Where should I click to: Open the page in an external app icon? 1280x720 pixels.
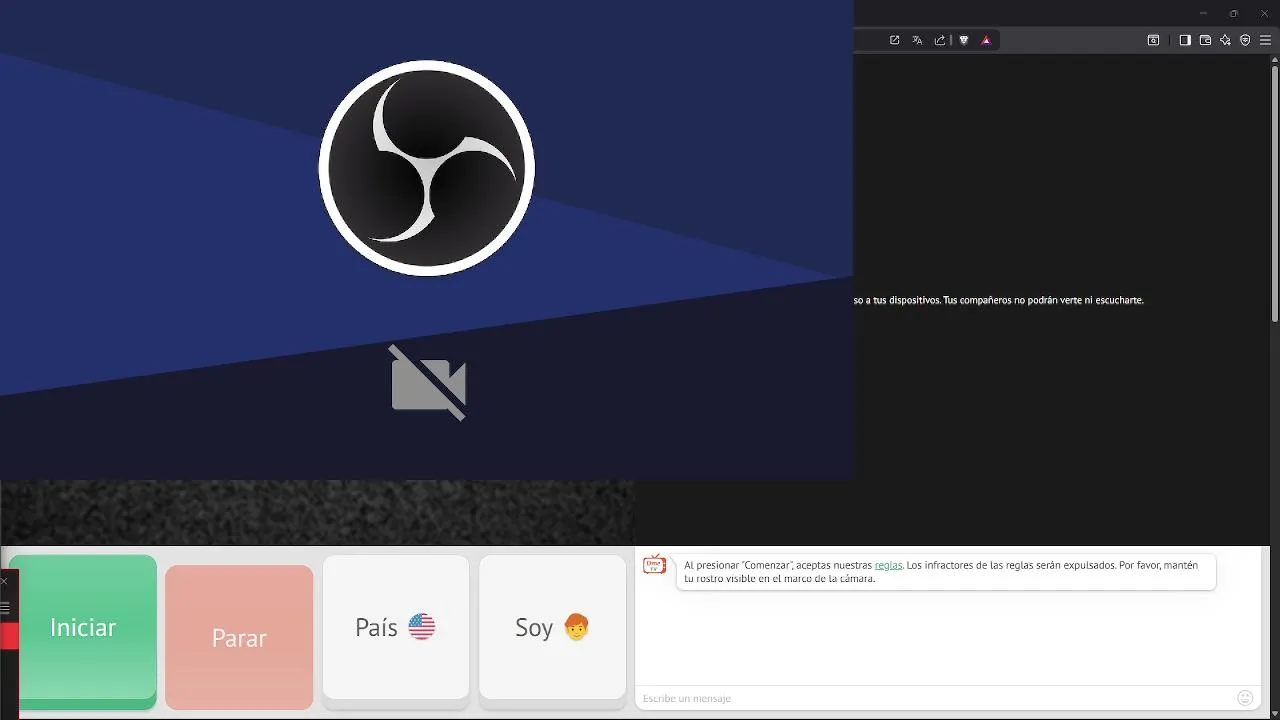(x=895, y=40)
